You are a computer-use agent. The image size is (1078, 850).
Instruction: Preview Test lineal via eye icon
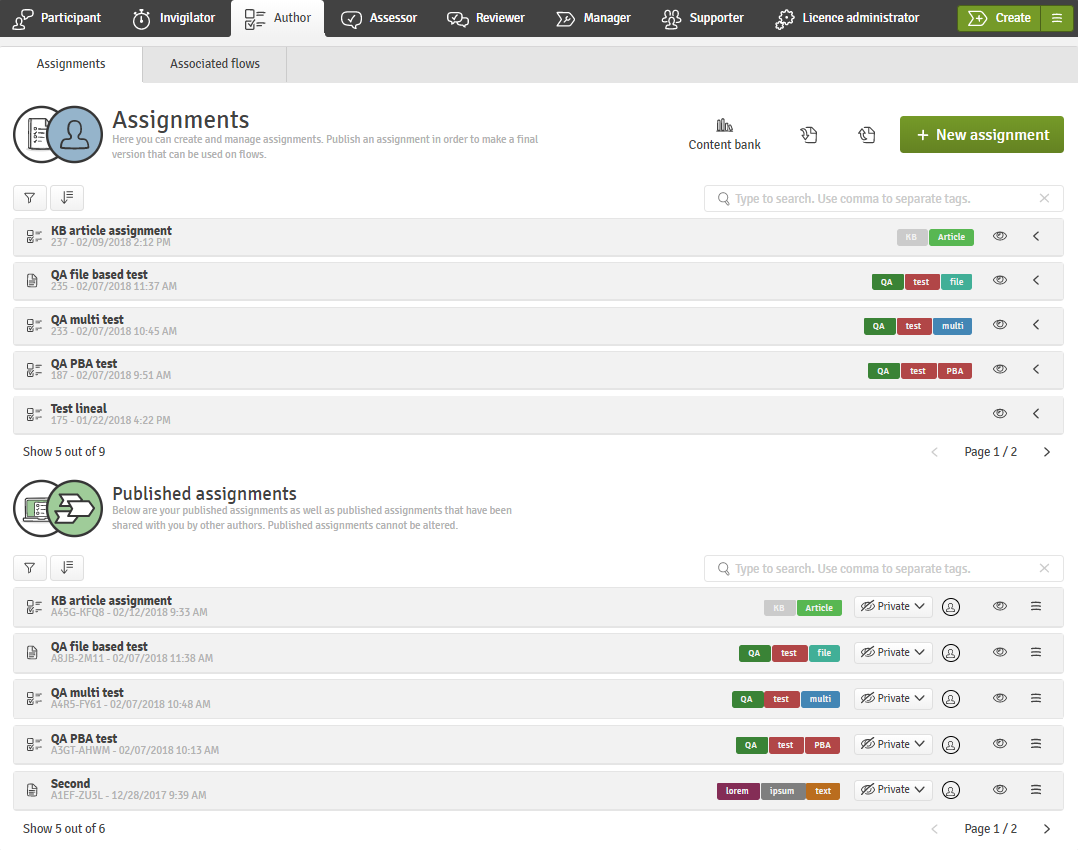[1000, 413]
